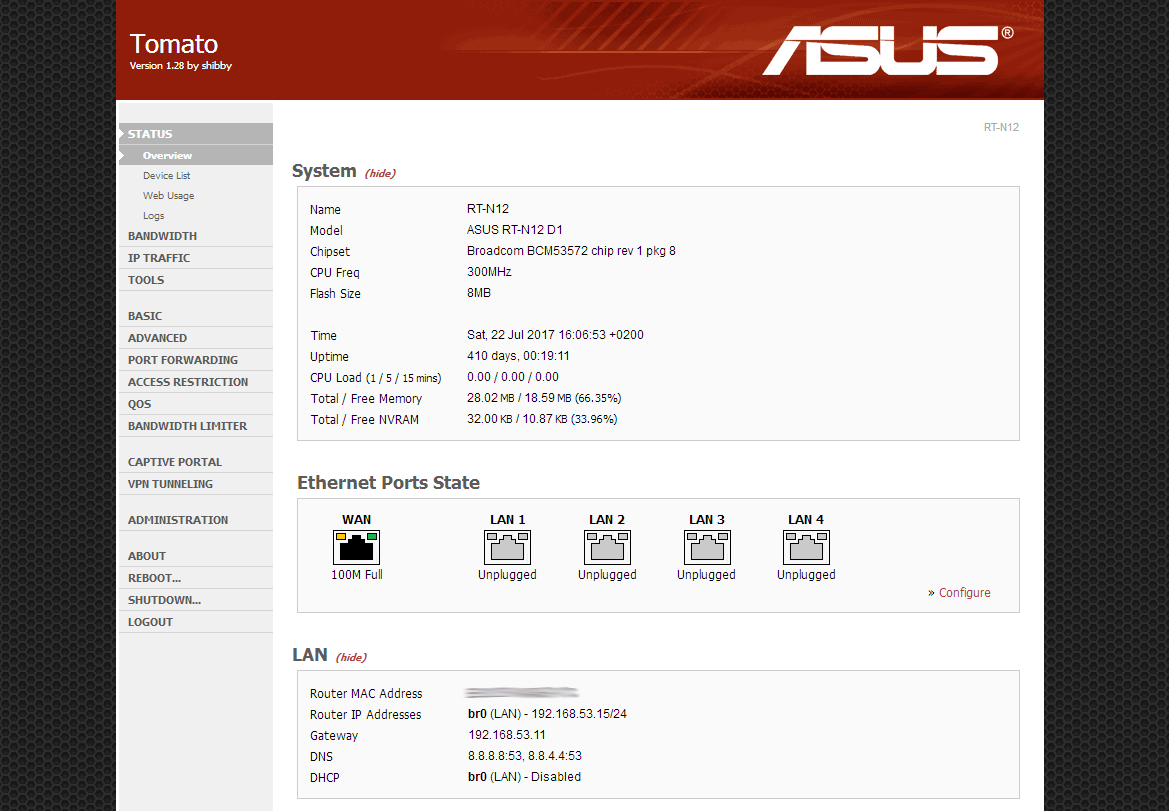Viewport: 1169px width, 811px height.
Task: Open Access Restriction menu
Action: (x=196, y=382)
